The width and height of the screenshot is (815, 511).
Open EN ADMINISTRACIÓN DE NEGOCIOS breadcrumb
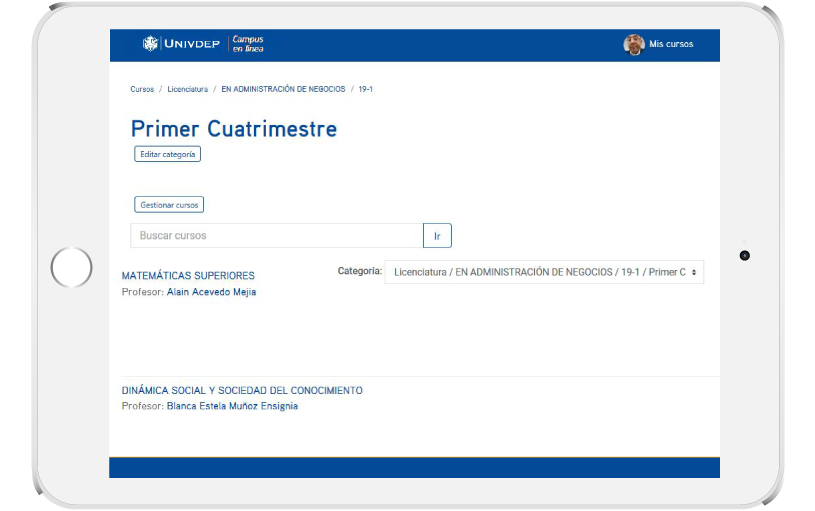click(283, 89)
